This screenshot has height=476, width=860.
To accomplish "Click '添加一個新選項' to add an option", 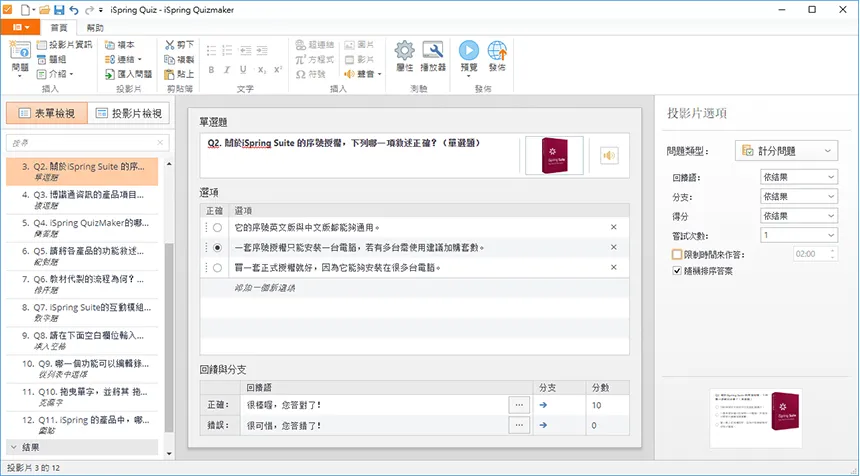I will coord(264,288).
